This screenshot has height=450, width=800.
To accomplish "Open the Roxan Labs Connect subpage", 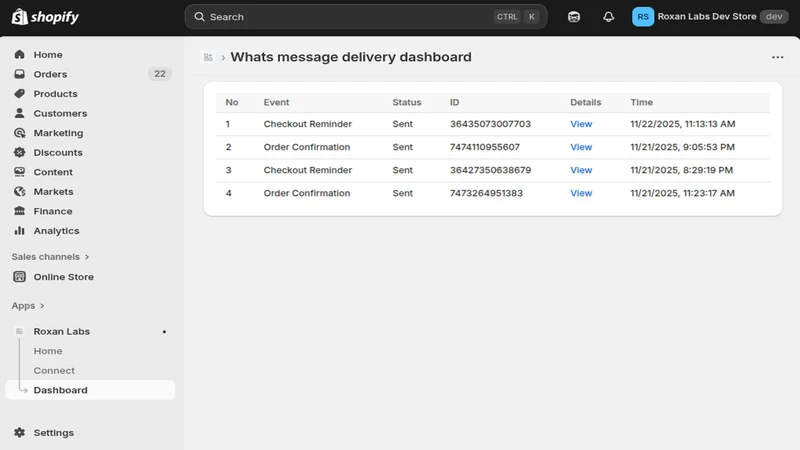I will click(x=54, y=370).
